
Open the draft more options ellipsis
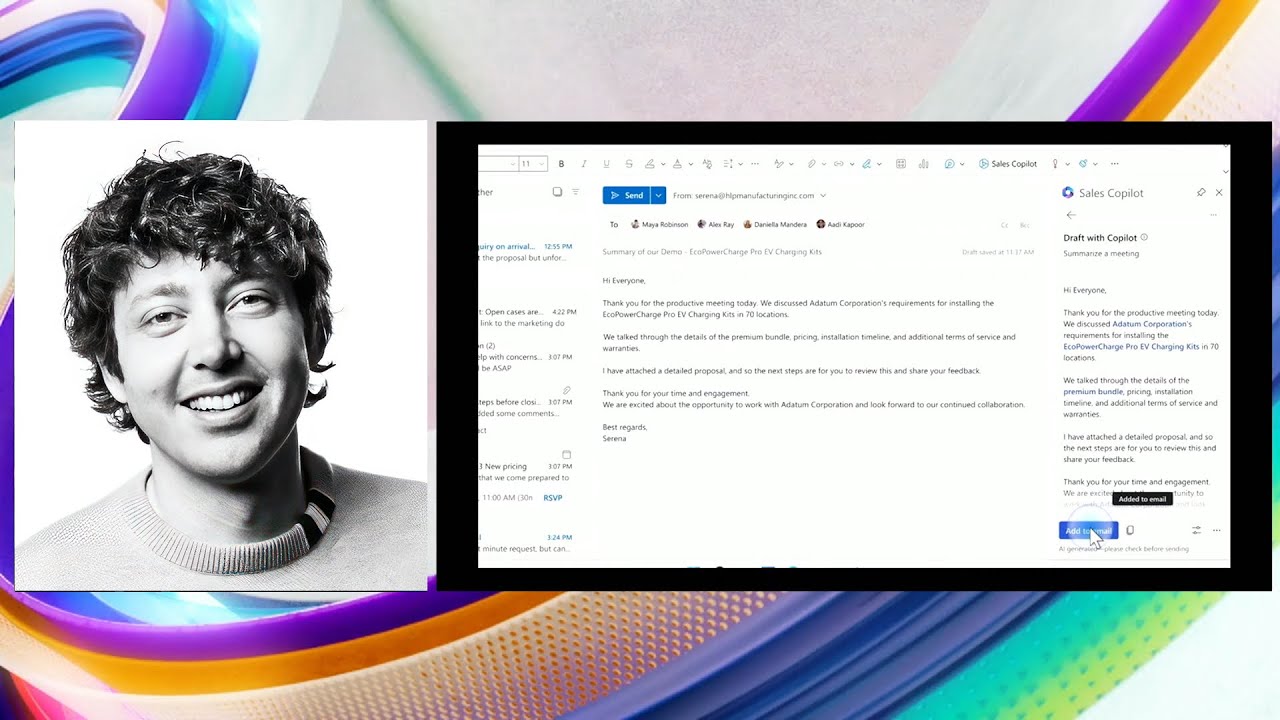1217,531
